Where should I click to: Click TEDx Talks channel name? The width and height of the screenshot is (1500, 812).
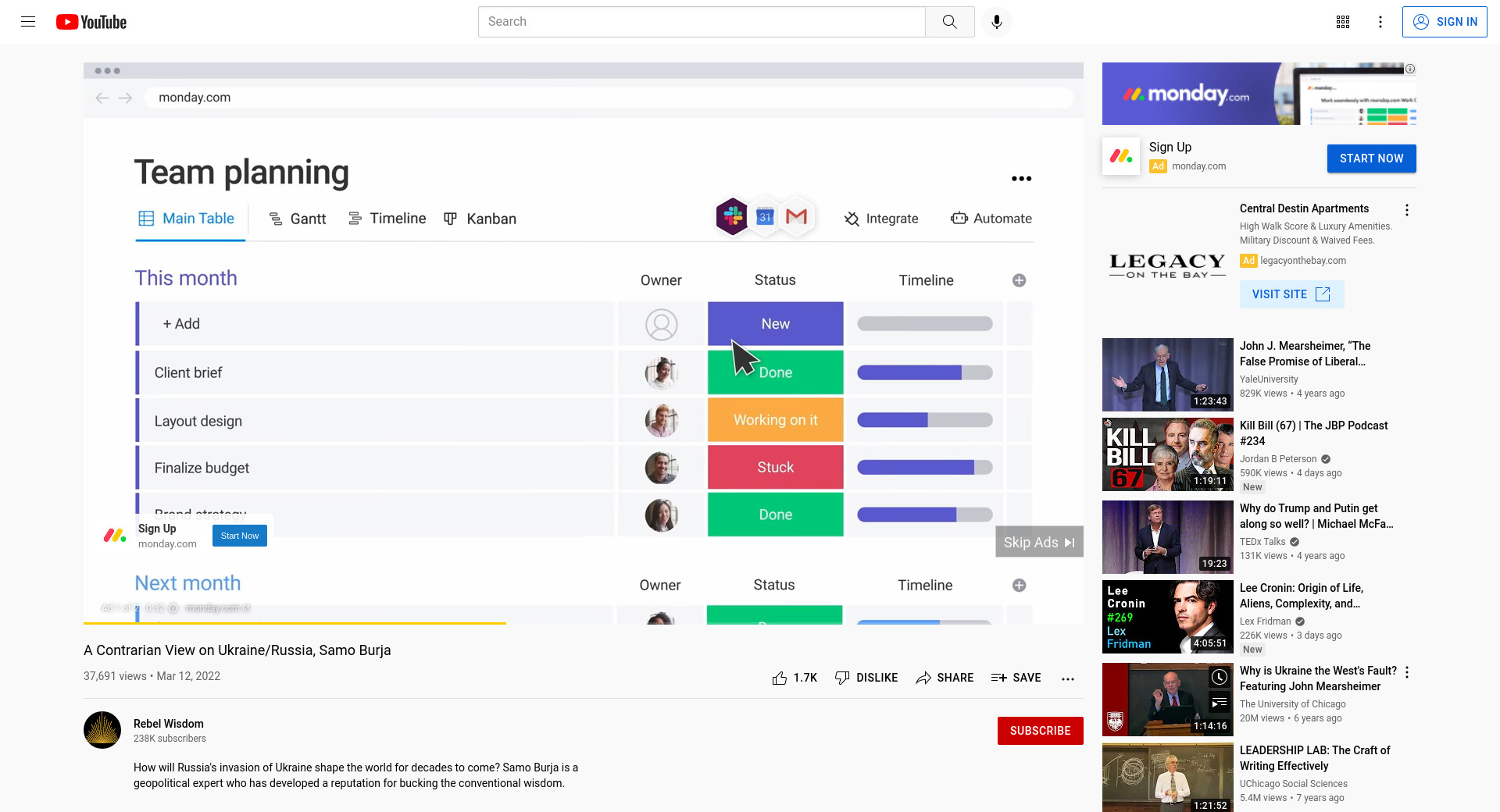(x=1262, y=542)
